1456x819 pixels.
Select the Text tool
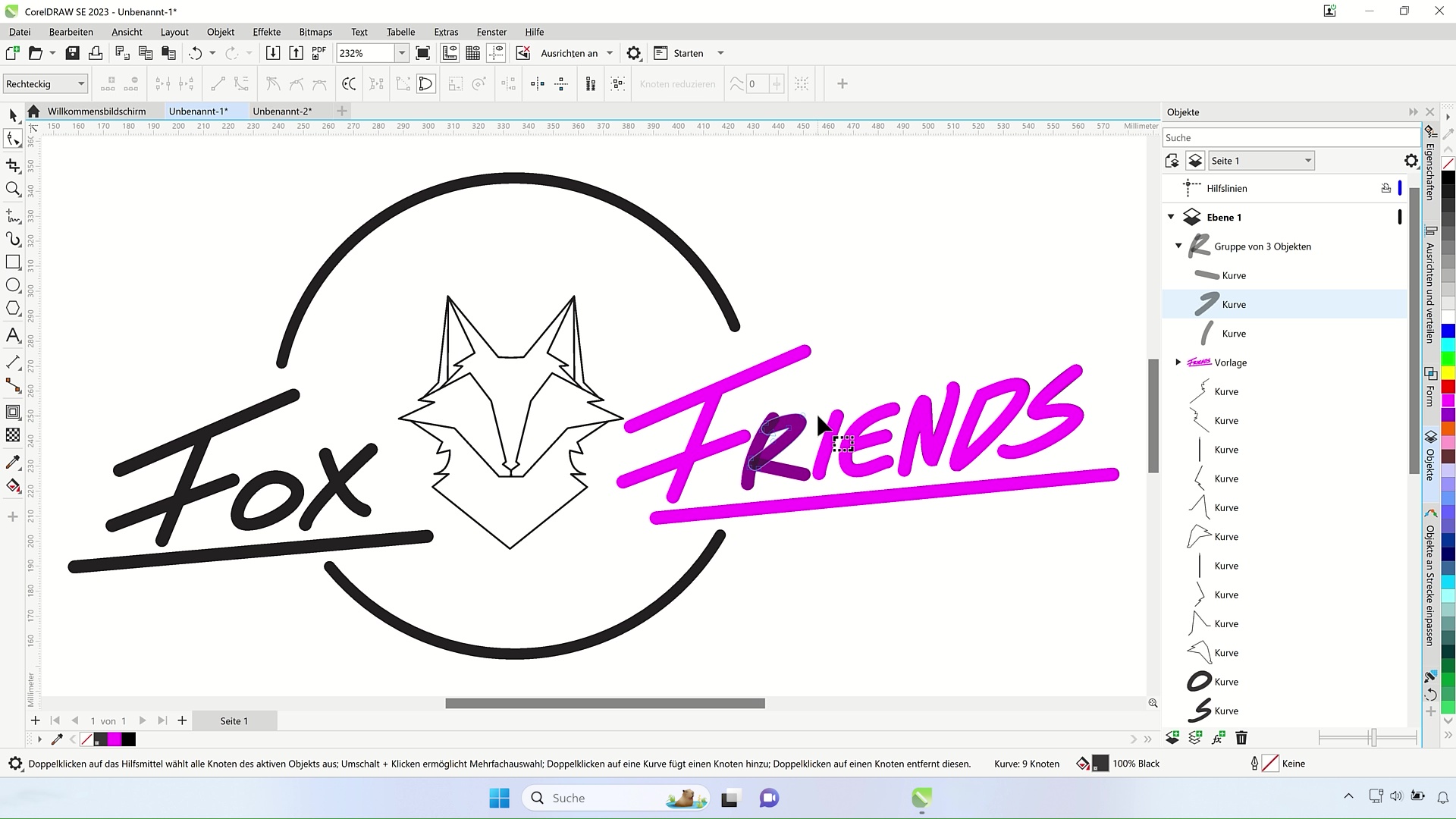pyautogui.click(x=13, y=335)
